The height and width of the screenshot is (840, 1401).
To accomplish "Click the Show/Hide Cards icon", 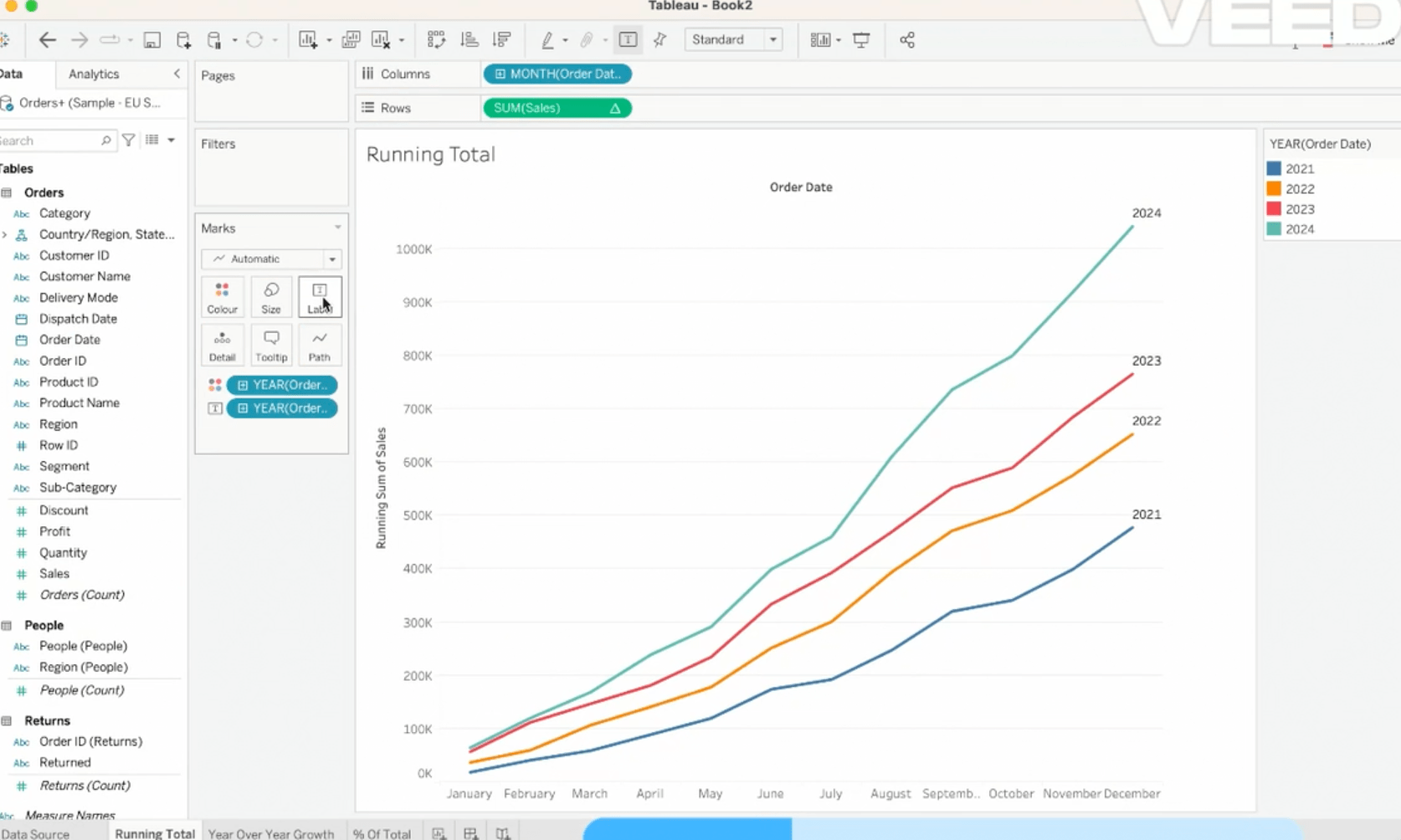I will (820, 39).
